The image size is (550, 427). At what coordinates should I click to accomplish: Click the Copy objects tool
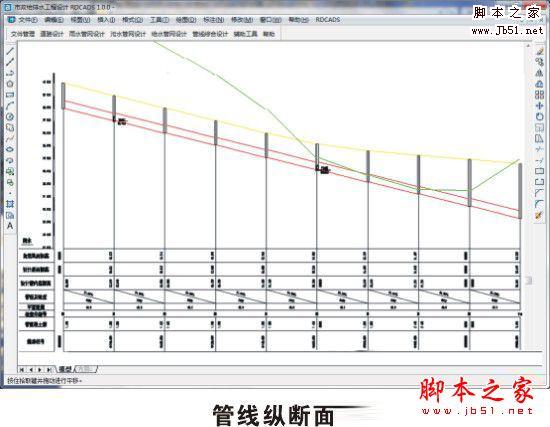539,62
